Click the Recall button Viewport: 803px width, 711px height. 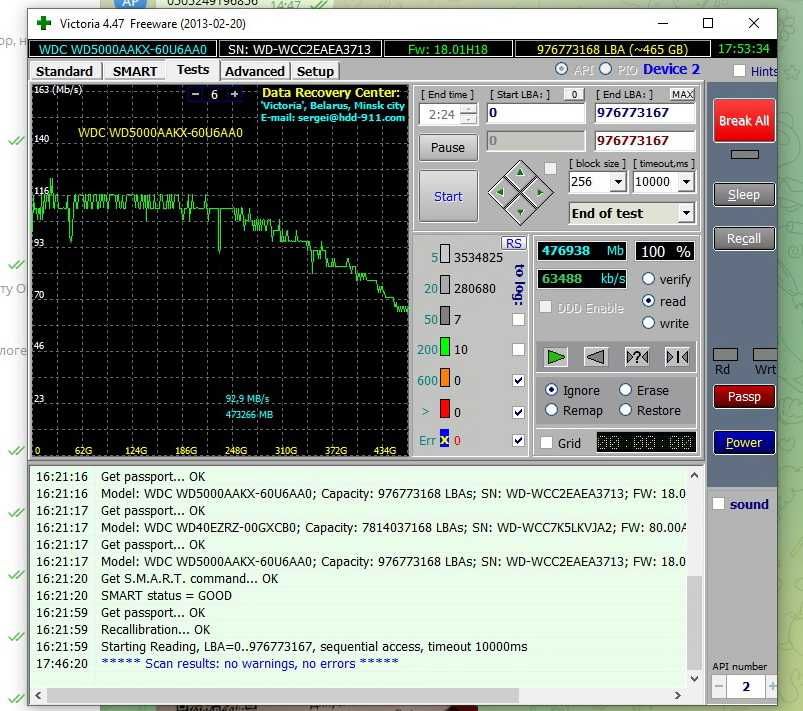click(x=744, y=239)
